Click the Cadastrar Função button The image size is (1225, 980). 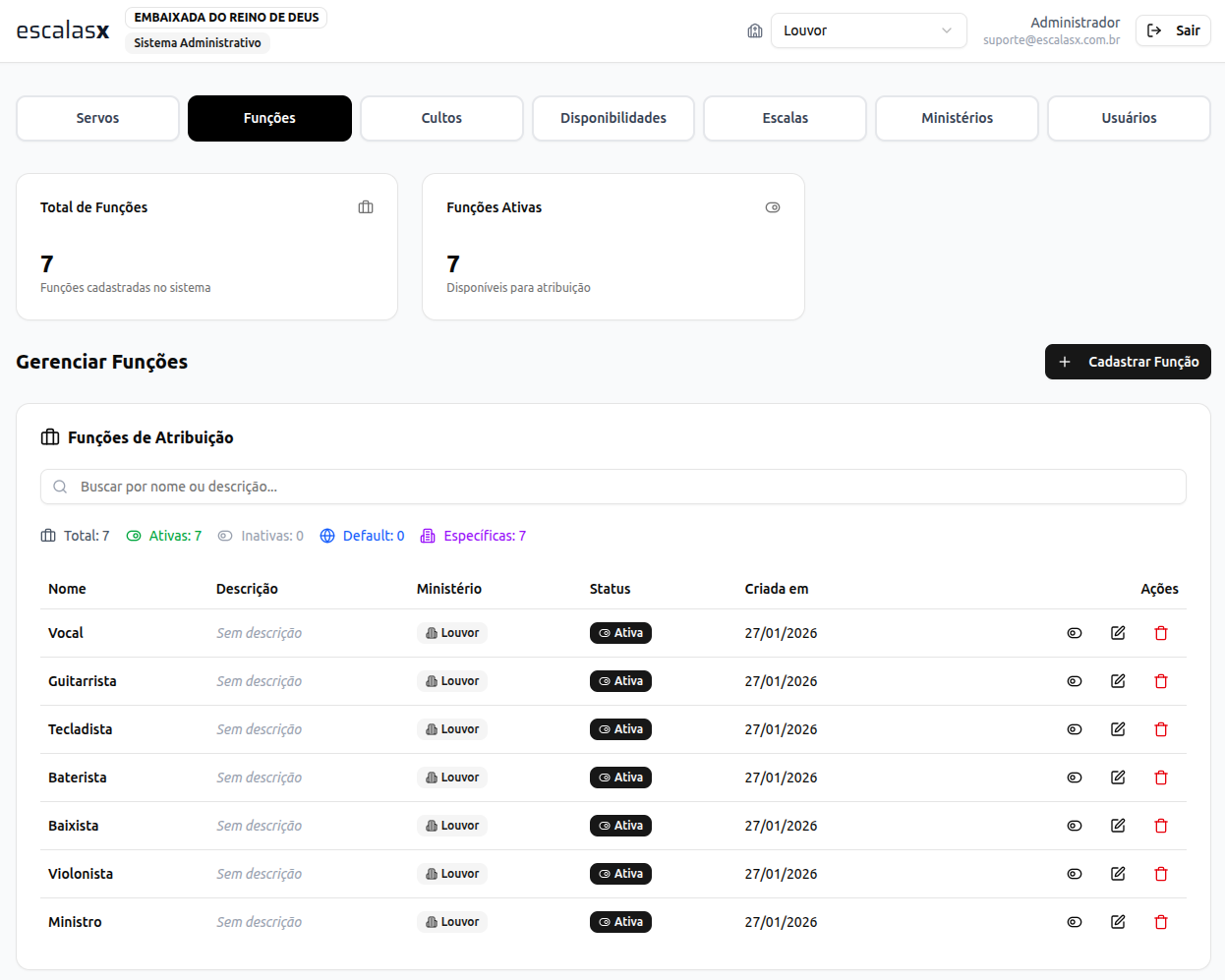point(1128,362)
